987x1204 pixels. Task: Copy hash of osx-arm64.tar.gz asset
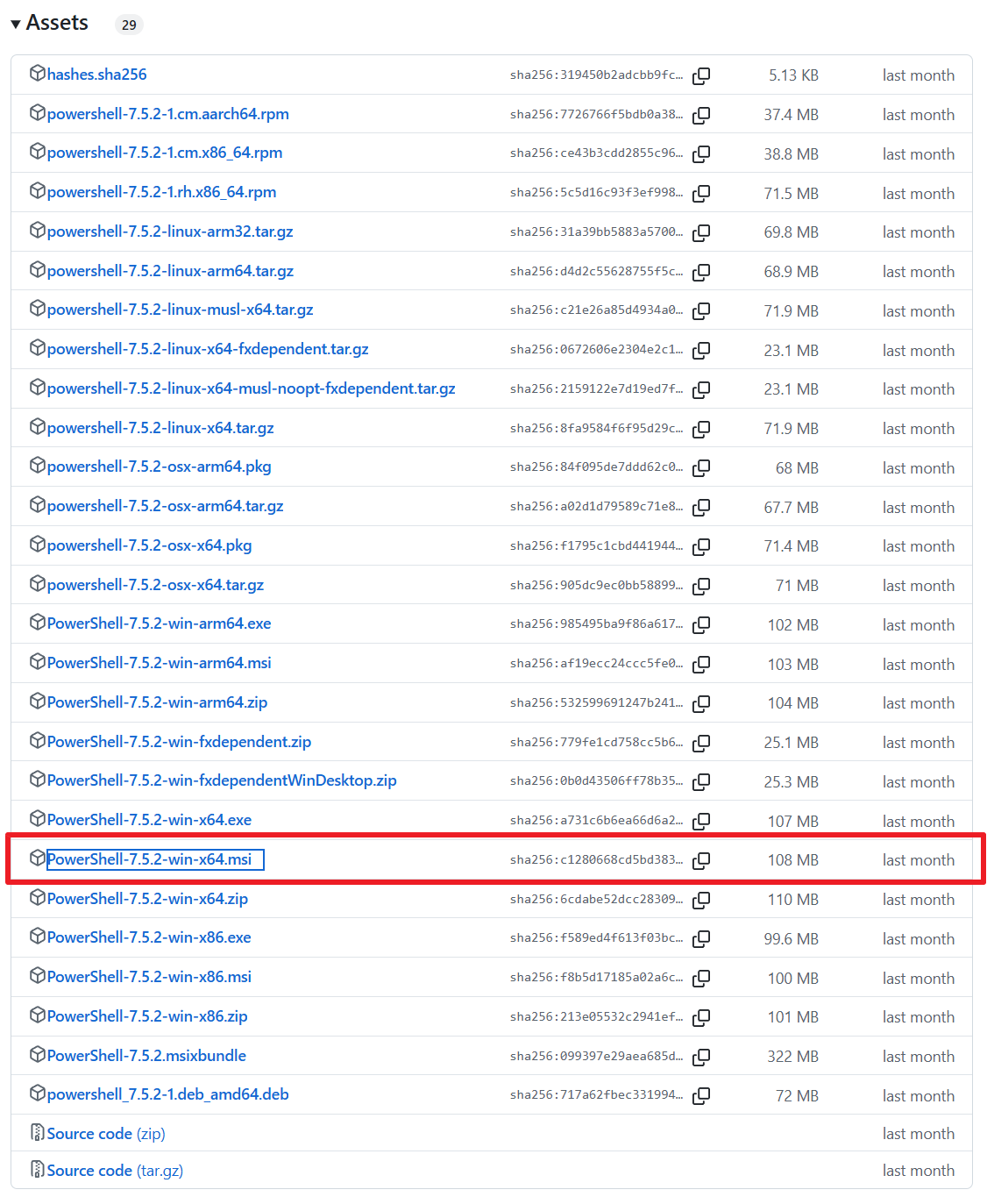tap(701, 508)
